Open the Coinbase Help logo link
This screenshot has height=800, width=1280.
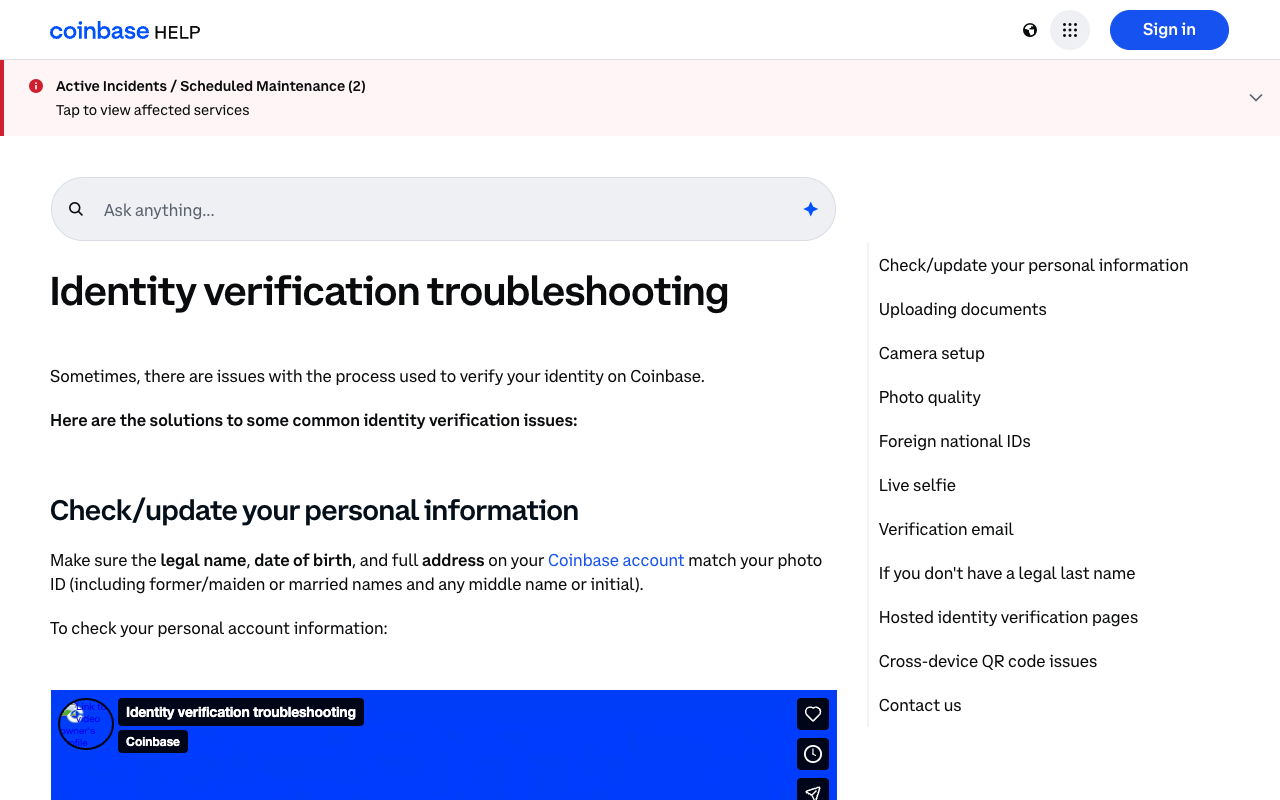(125, 31)
